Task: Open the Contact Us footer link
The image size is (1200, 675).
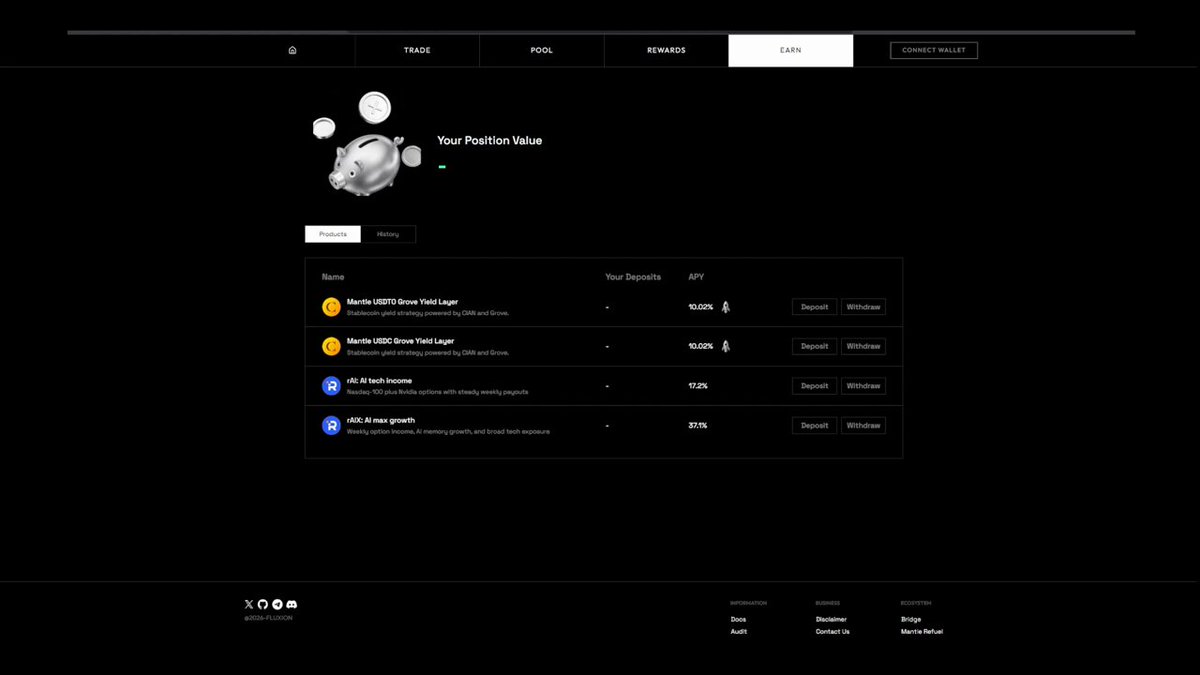Action: [x=833, y=632]
